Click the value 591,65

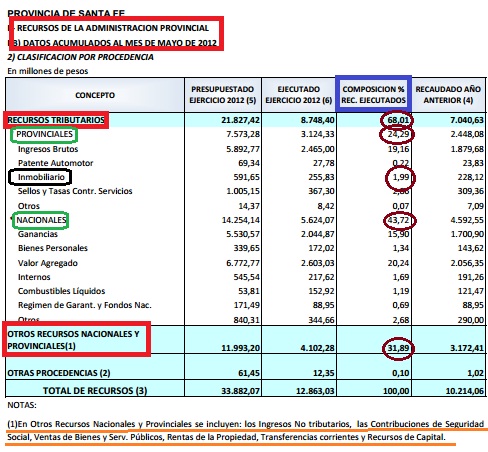coord(246,177)
